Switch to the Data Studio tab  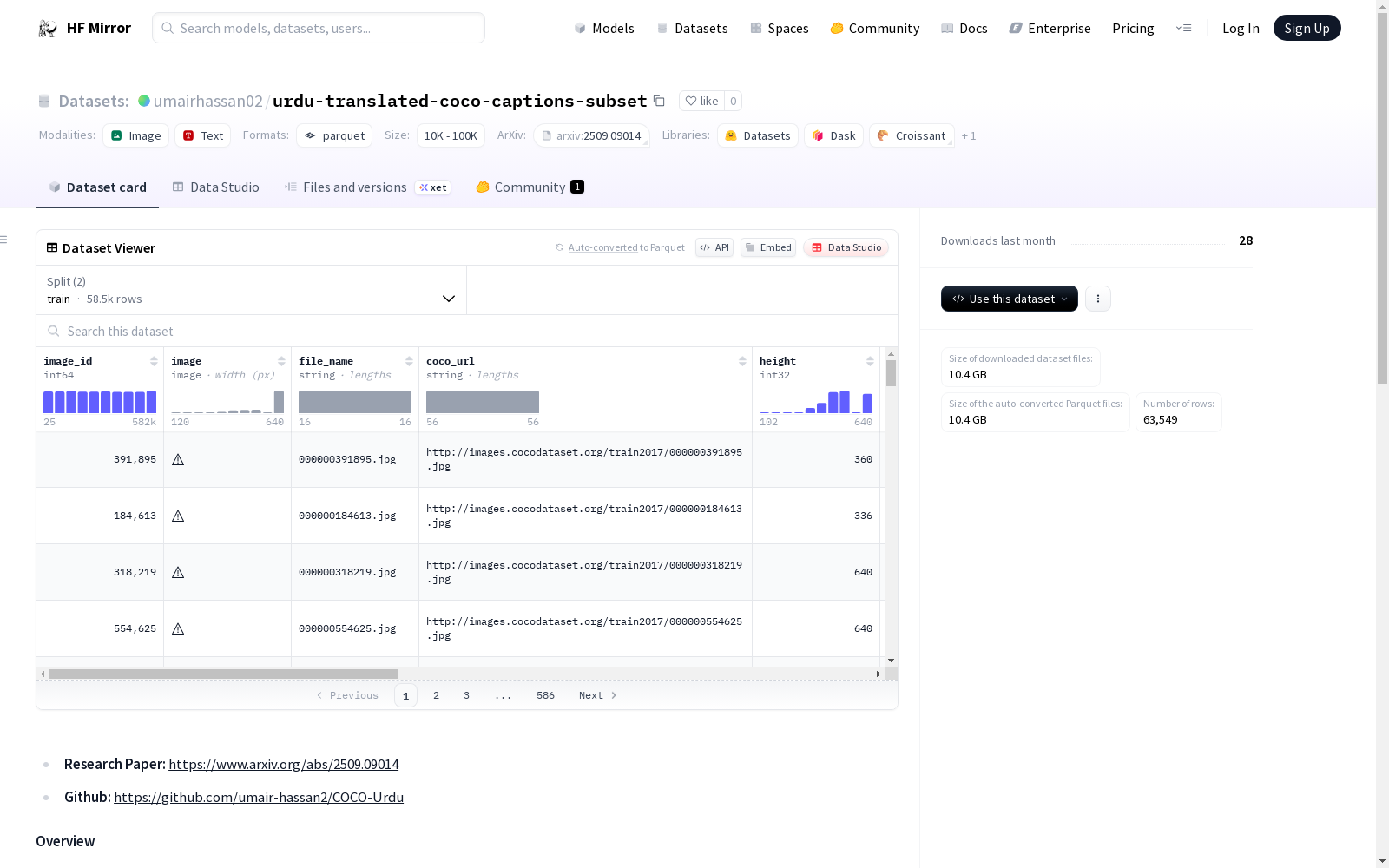216,187
